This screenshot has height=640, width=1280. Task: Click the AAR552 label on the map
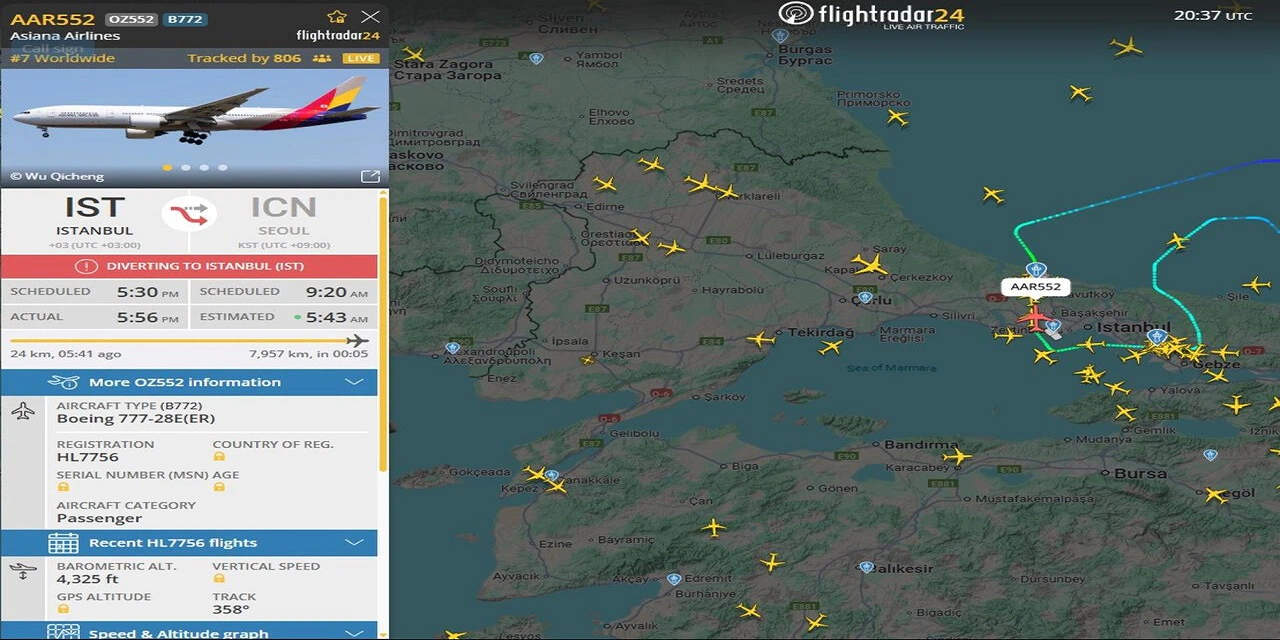[x=1035, y=287]
